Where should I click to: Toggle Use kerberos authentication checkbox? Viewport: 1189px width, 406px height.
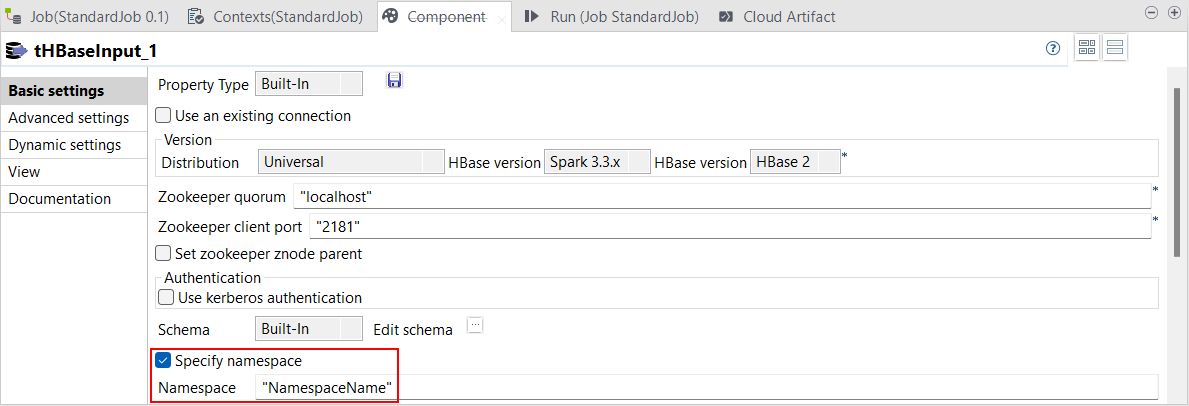[167, 297]
